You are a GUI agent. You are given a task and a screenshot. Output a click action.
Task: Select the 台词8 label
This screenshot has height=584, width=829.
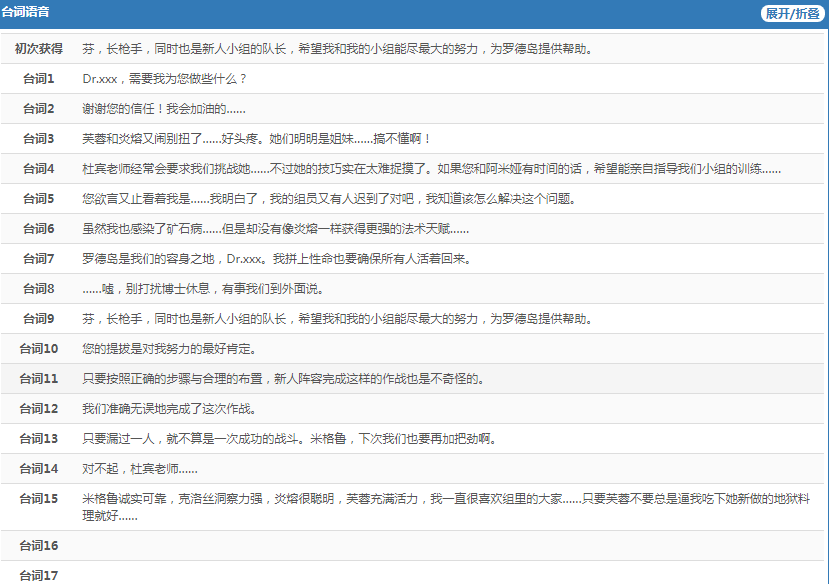point(39,289)
